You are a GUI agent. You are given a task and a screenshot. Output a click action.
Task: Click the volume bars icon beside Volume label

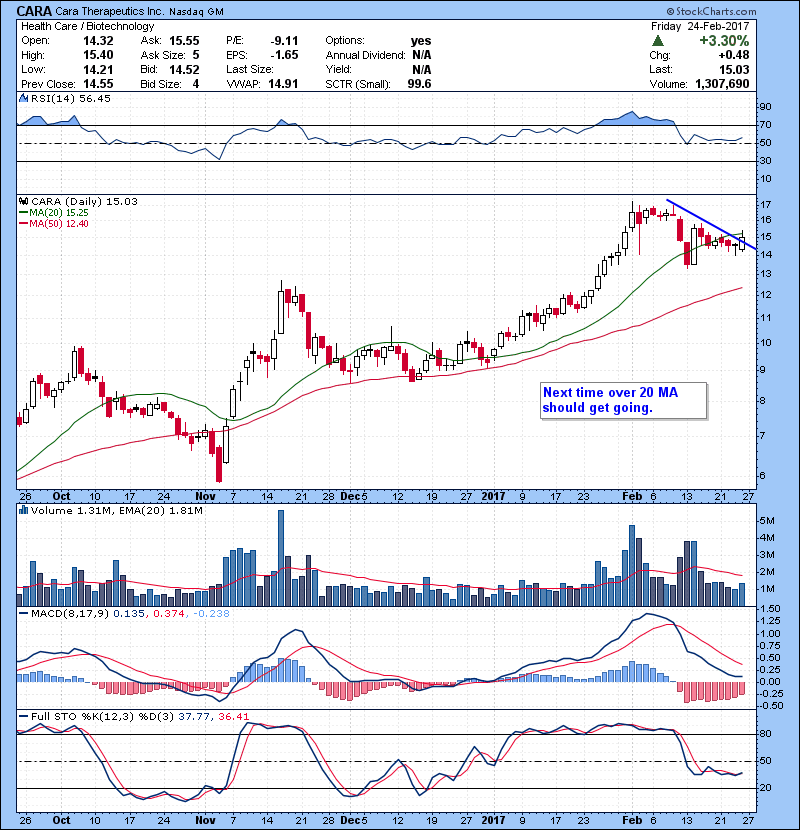pyautogui.click(x=23, y=510)
